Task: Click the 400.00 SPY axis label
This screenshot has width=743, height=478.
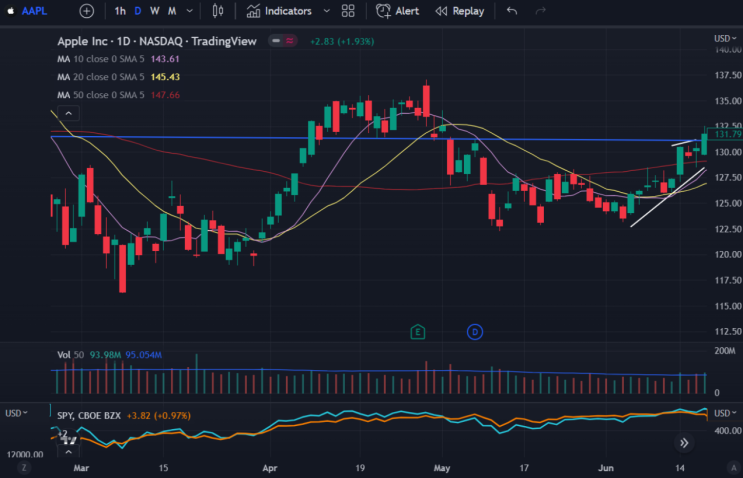Action: [728, 431]
